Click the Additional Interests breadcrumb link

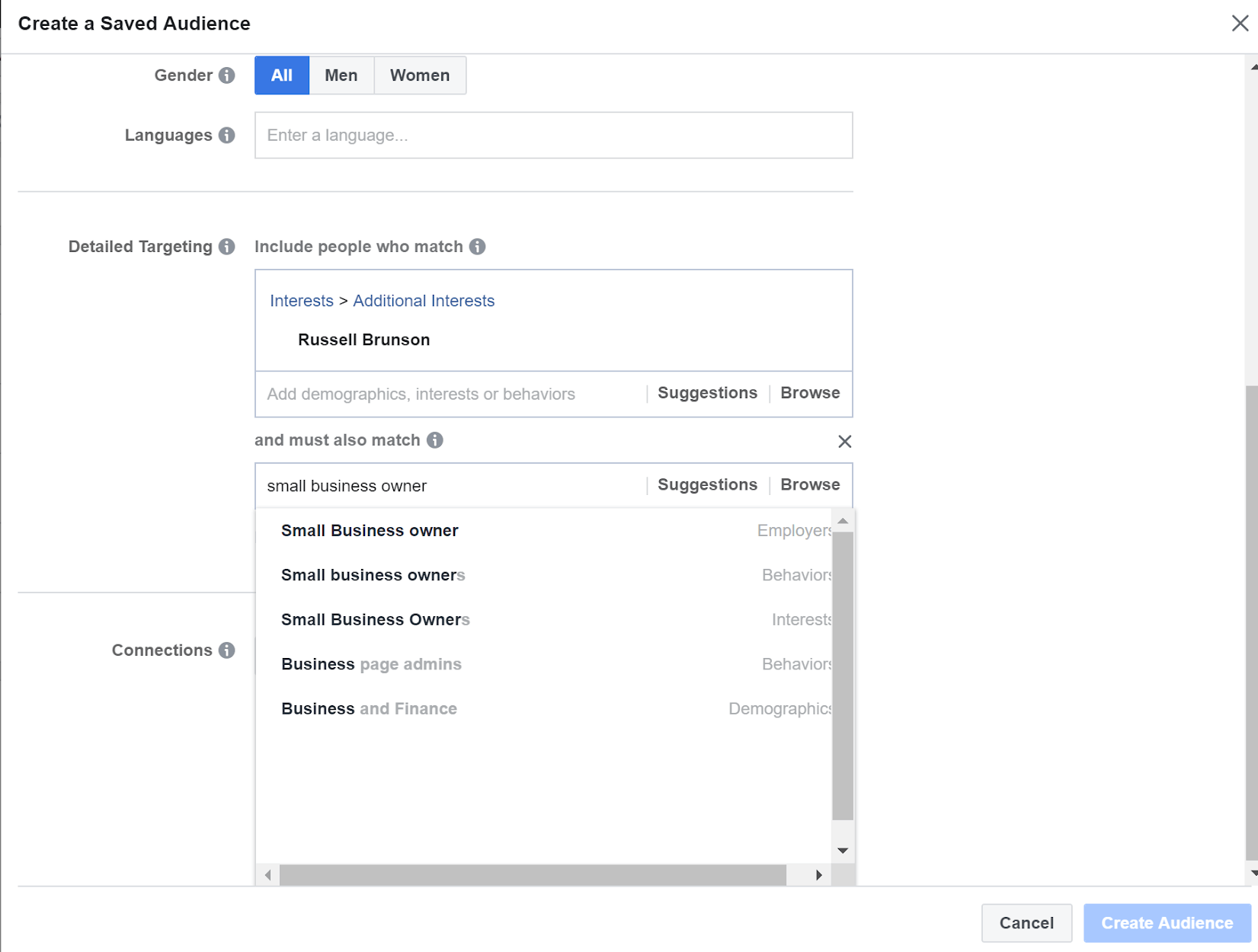[424, 301]
